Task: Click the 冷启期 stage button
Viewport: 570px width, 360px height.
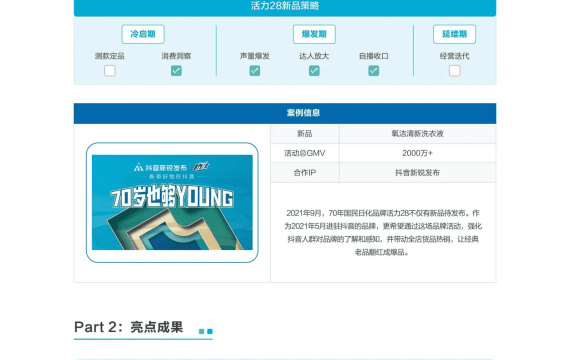Action: click(143, 34)
